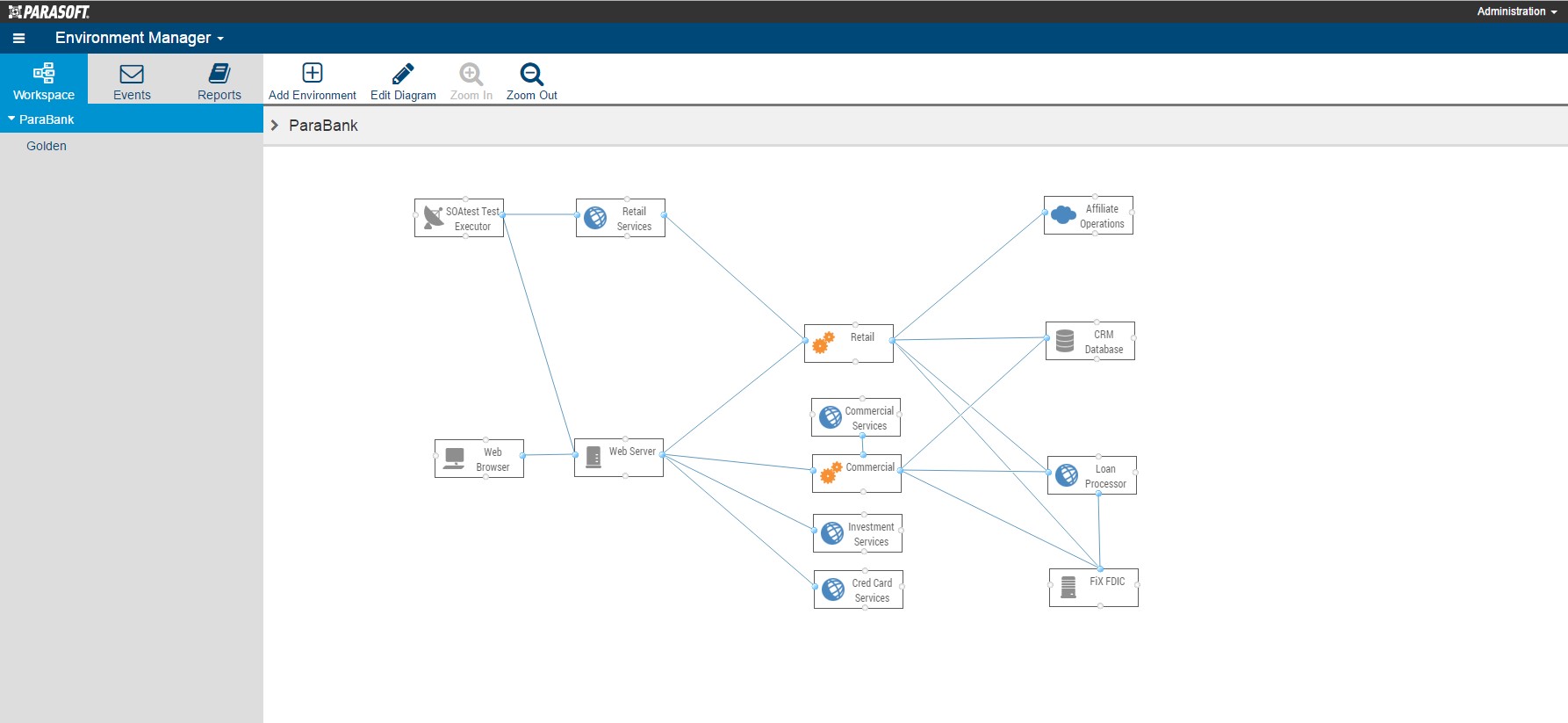Click the Zoom Out magnifier icon
1568x723 pixels.
click(531, 74)
